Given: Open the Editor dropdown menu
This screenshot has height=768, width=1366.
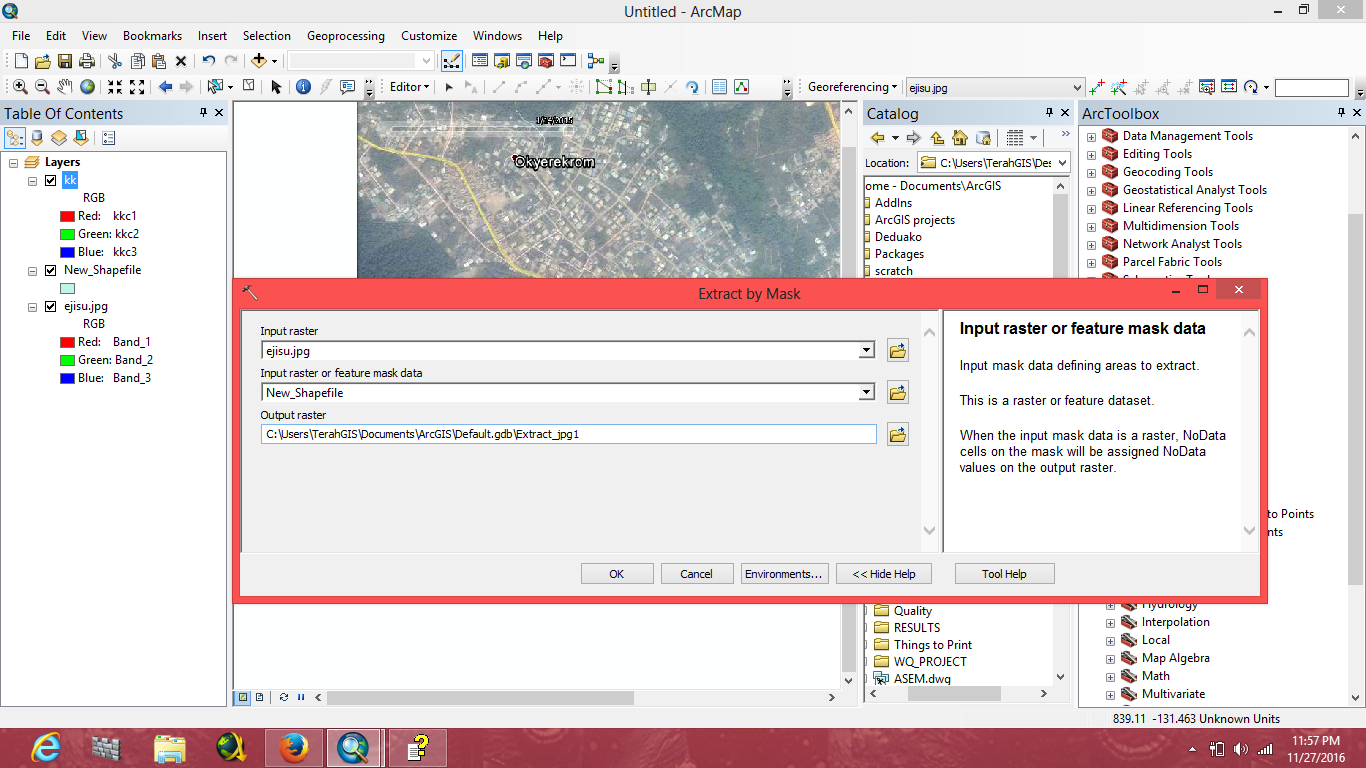Looking at the screenshot, I should [409, 87].
